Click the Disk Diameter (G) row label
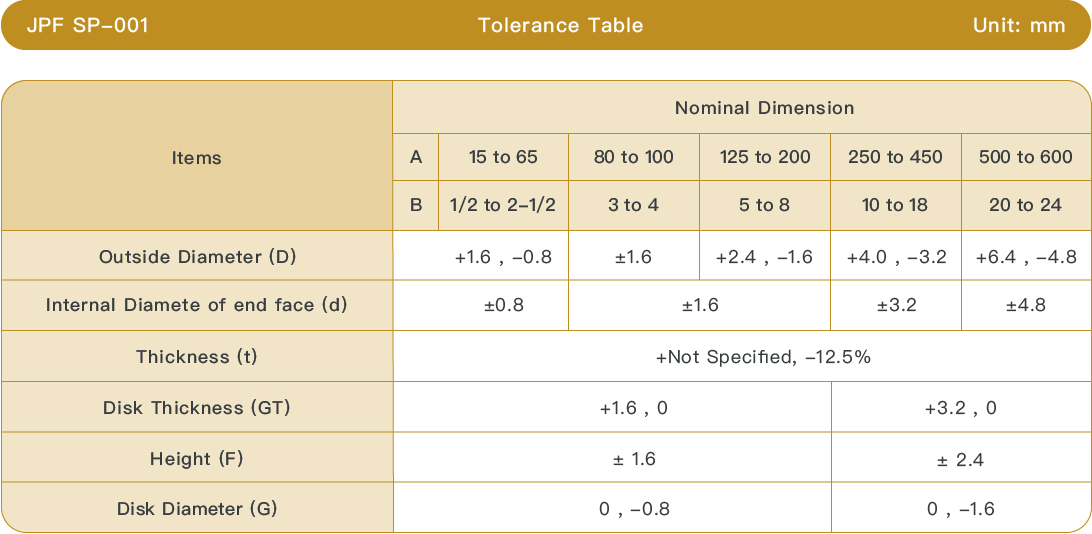The width and height of the screenshot is (1092, 534). click(197, 508)
